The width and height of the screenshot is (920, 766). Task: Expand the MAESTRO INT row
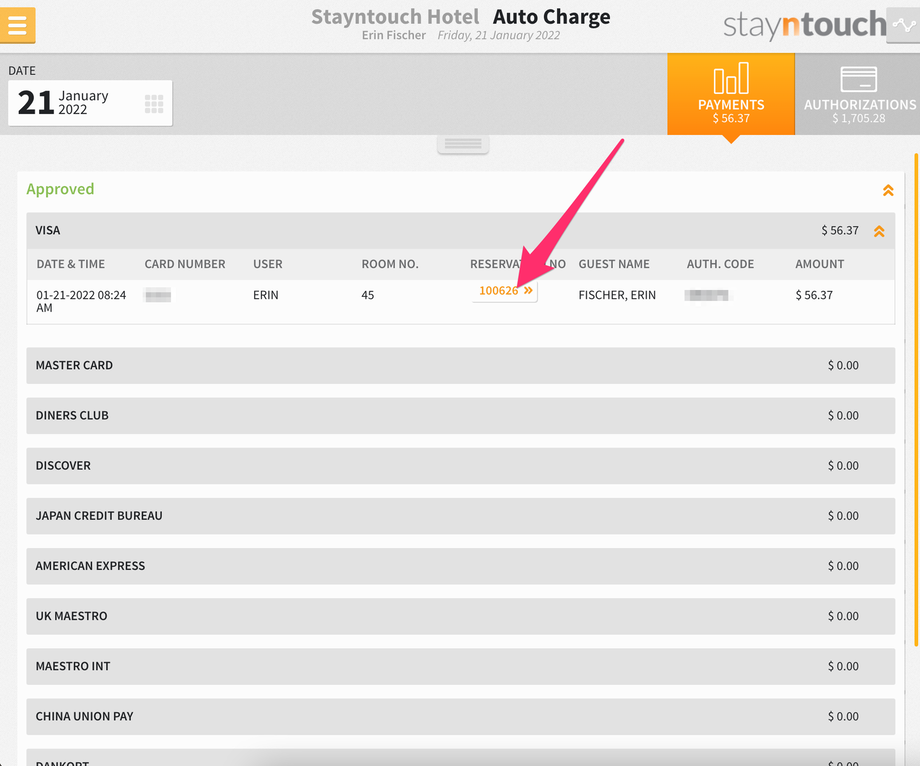coord(461,666)
